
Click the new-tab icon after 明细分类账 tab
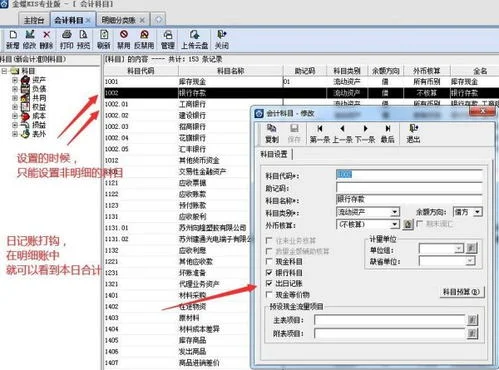(158, 20)
